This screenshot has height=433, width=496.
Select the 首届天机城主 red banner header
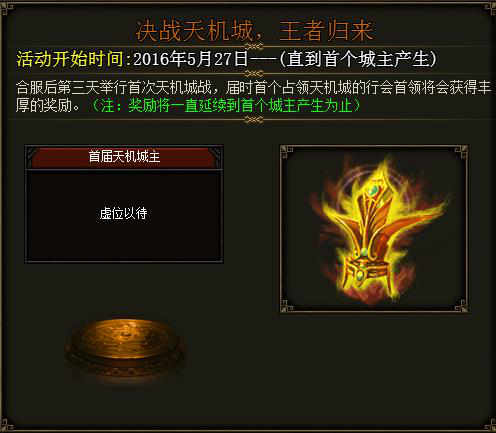pos(124,157)
